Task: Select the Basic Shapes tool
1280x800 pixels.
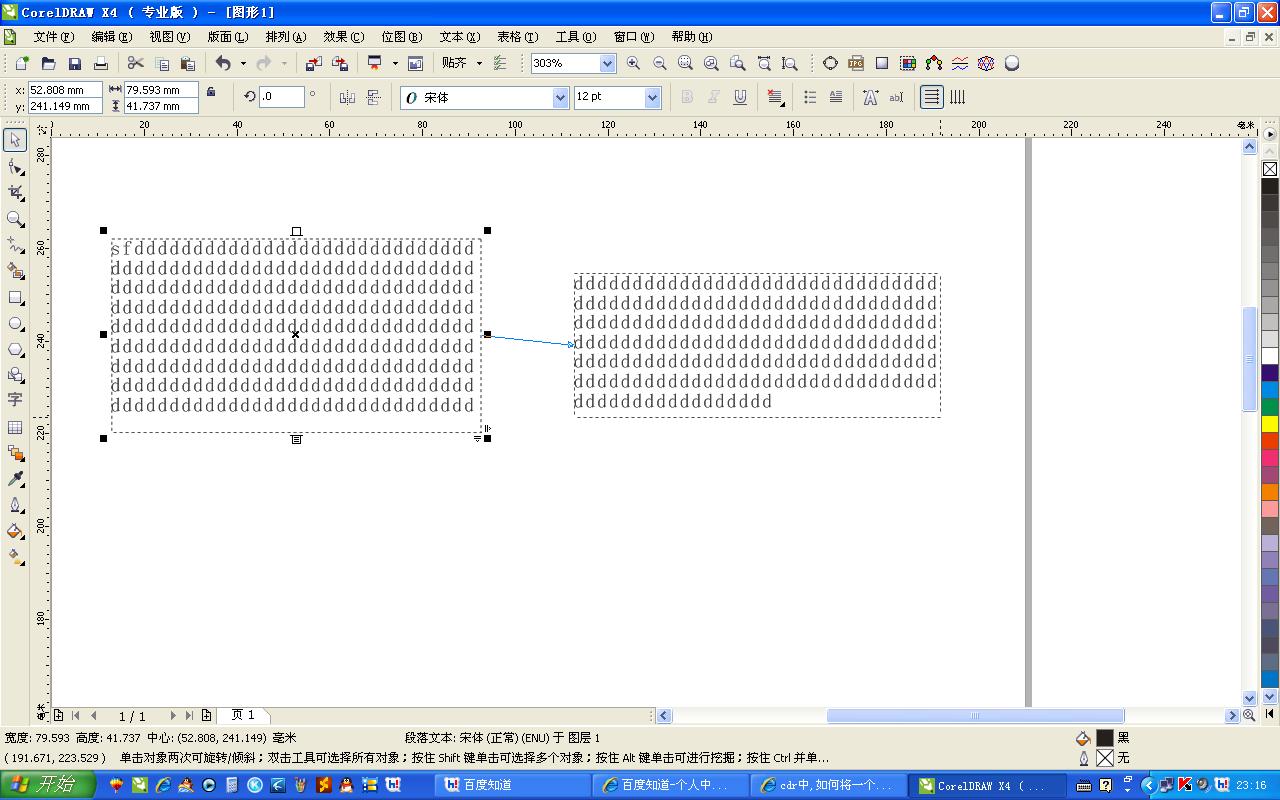Action: click(x=15, y=375)
